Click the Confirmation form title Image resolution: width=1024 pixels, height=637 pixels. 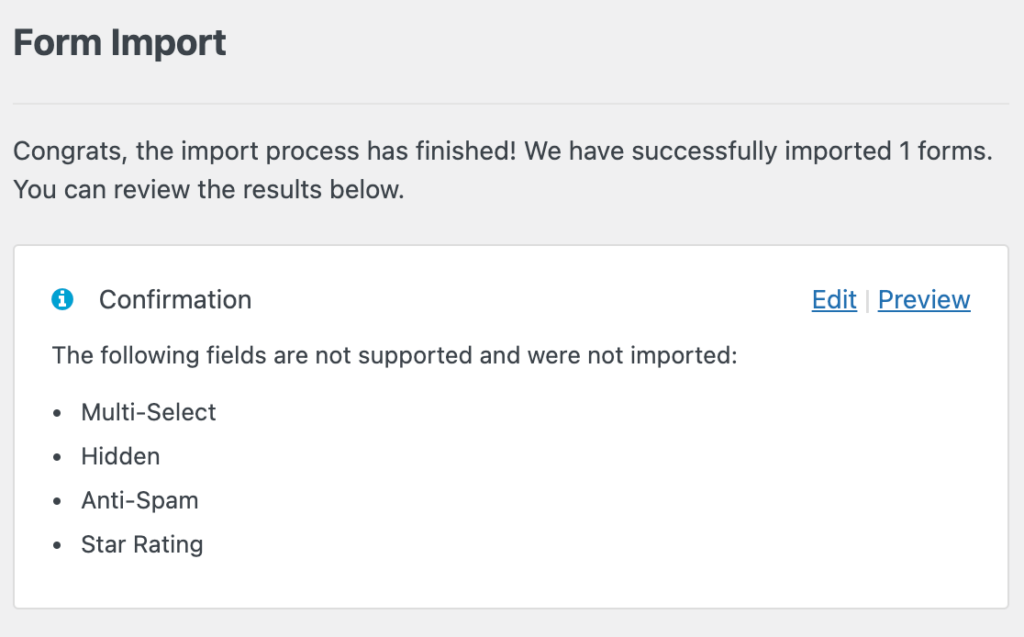click(x=175, y=300)
